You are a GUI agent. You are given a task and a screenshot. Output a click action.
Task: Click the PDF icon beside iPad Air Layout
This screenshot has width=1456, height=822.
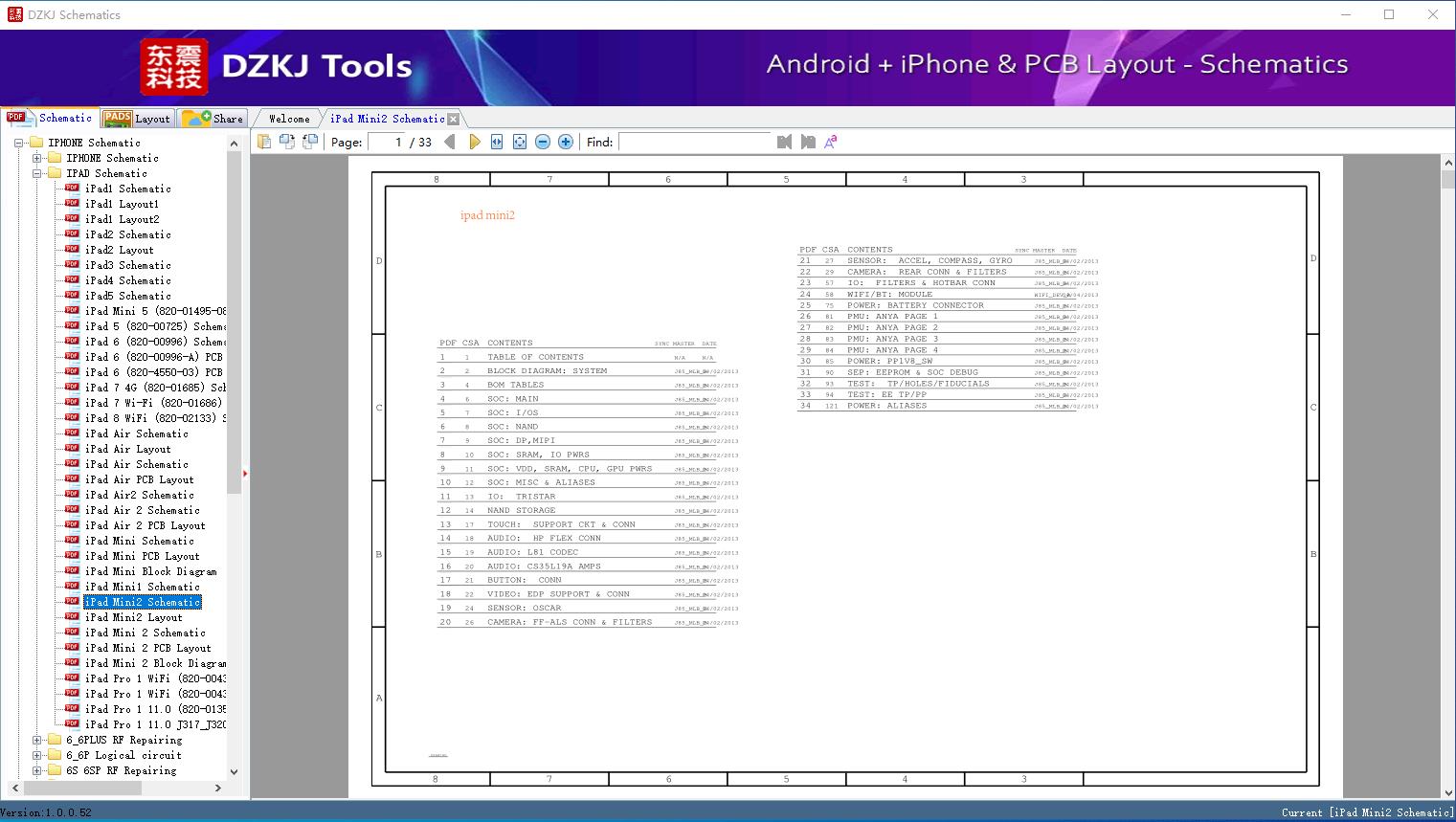[72, 449]
